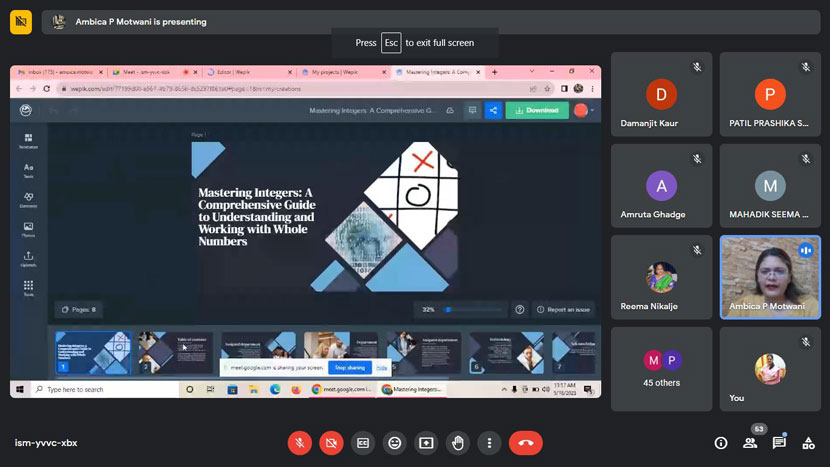Select page 6 thumbnail
Screen dimensions: 830x467
point(507,353)
